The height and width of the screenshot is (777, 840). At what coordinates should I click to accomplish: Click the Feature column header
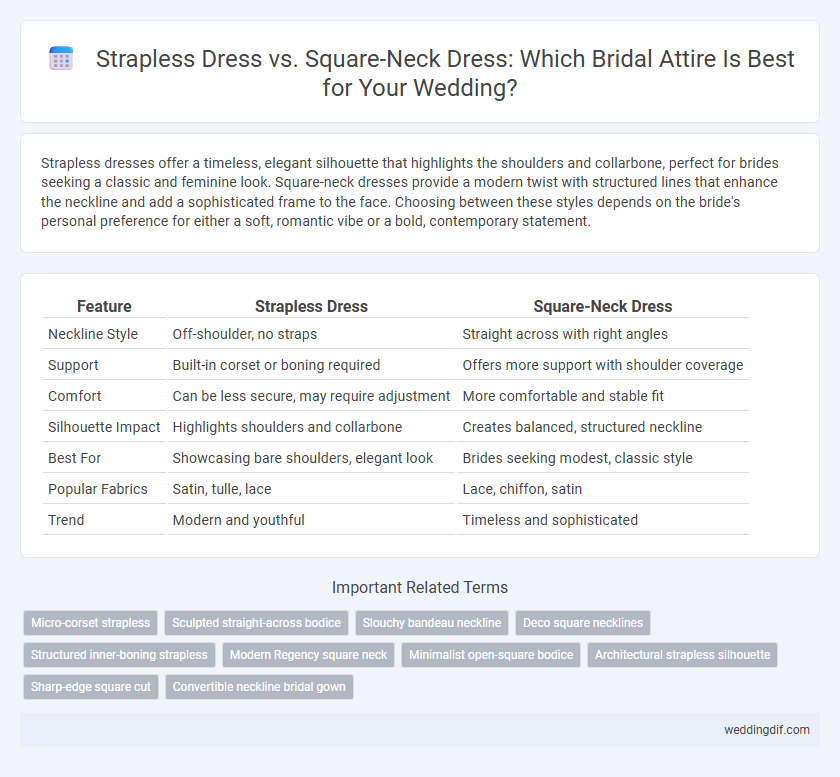[104, 306]
